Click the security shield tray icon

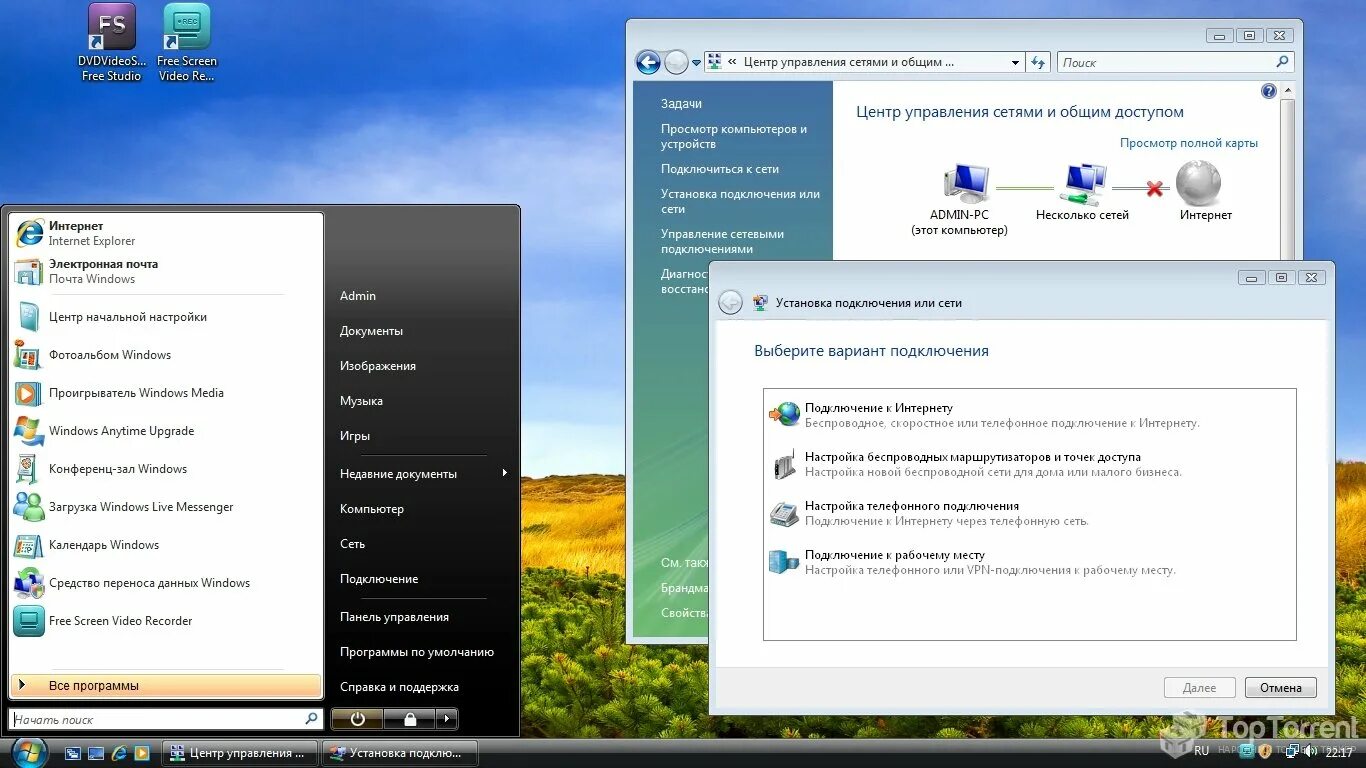pyautogui.click(x=1265, y=751)
